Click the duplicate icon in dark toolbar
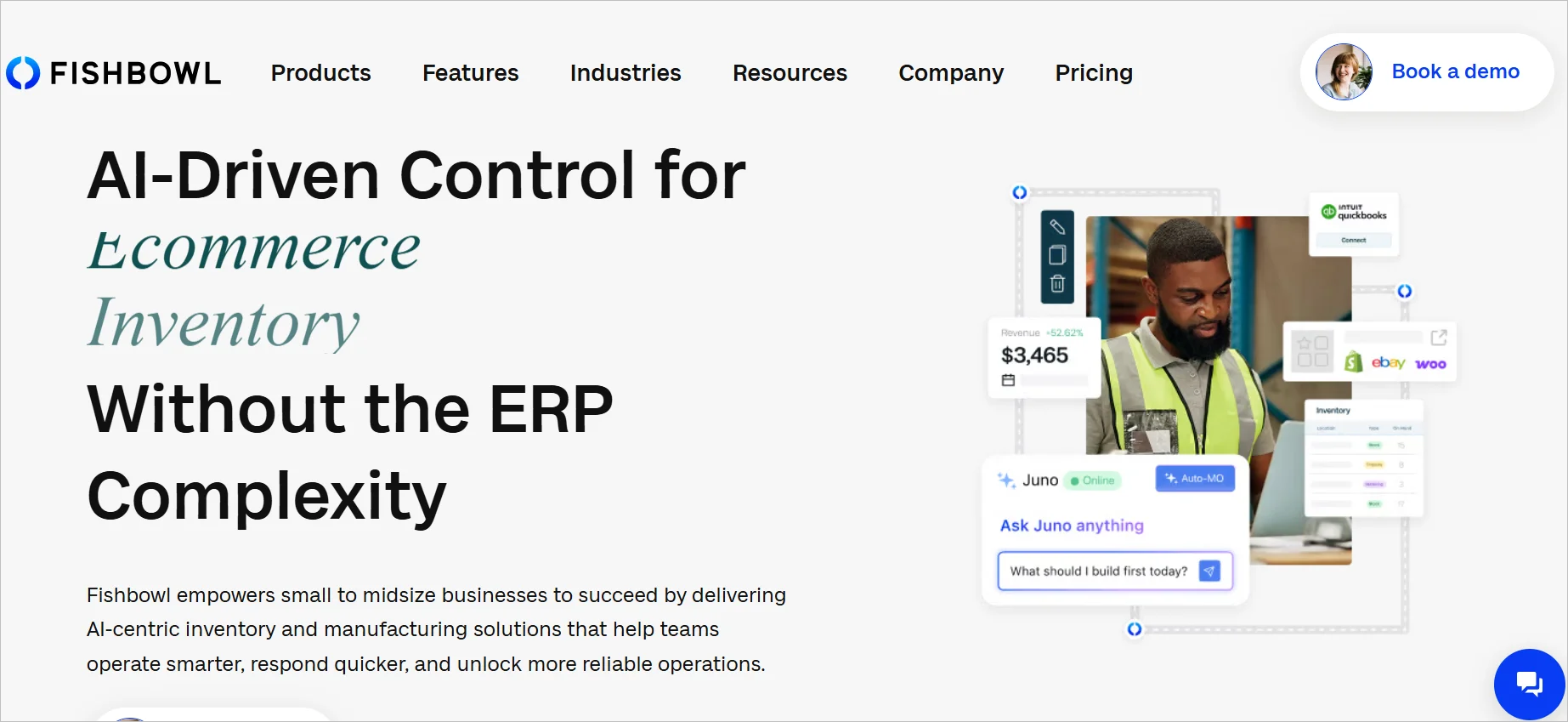The image size is (1568, 722). pos(1056,254)
